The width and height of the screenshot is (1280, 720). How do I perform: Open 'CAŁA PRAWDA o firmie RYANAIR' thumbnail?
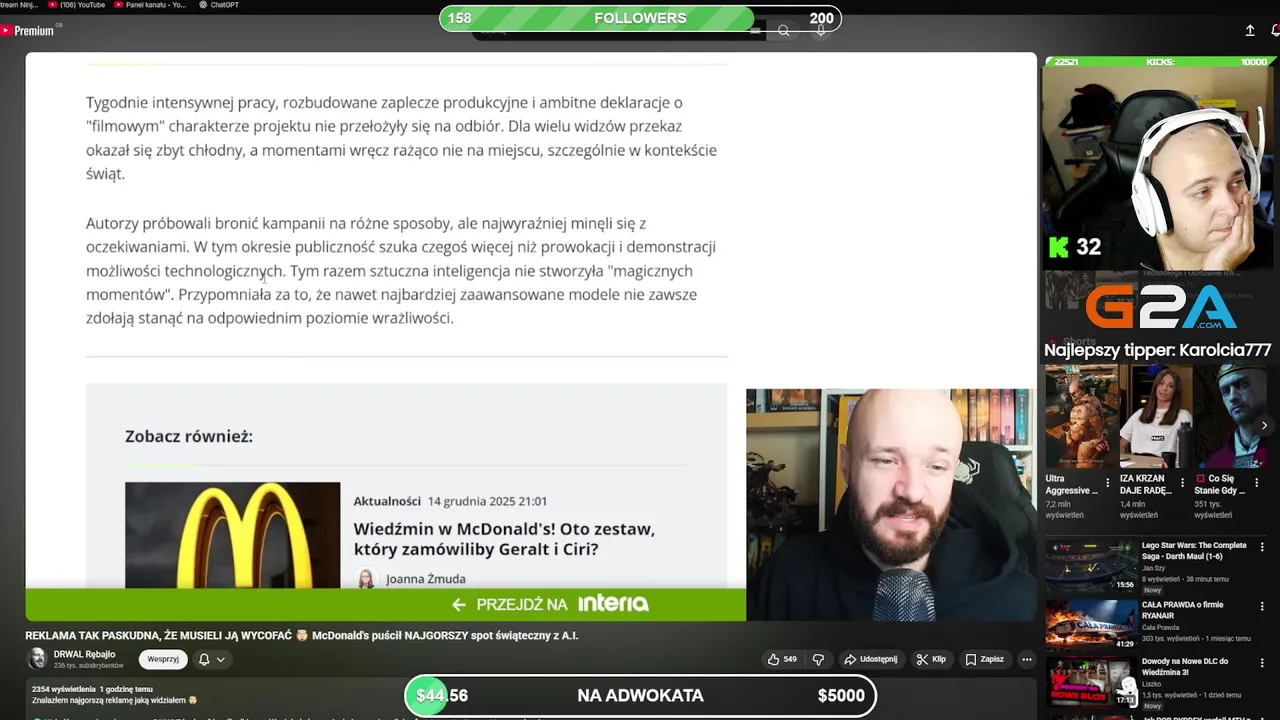(1091, 624)
